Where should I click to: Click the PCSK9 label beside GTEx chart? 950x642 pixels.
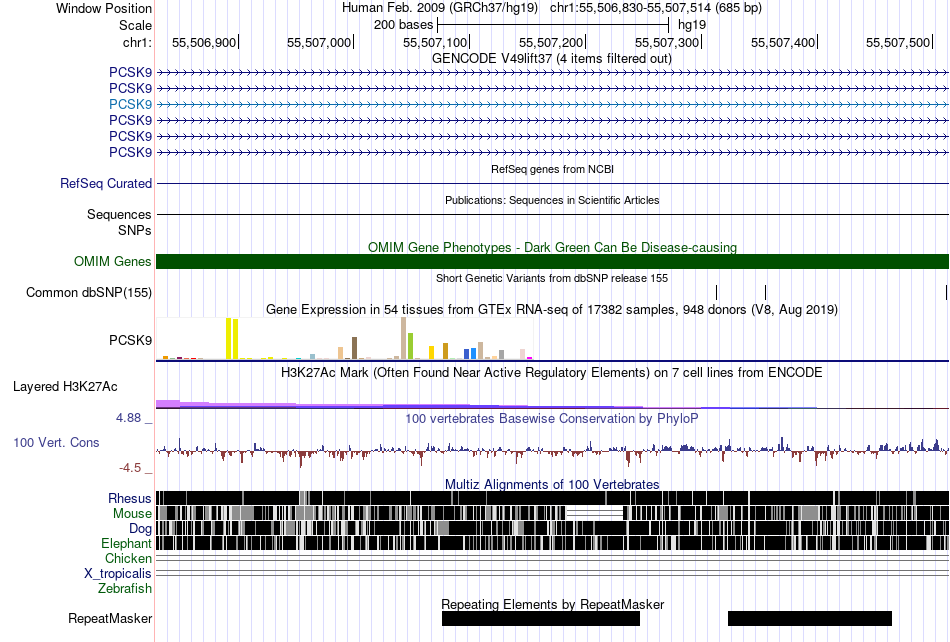click(x=130, y=340)
